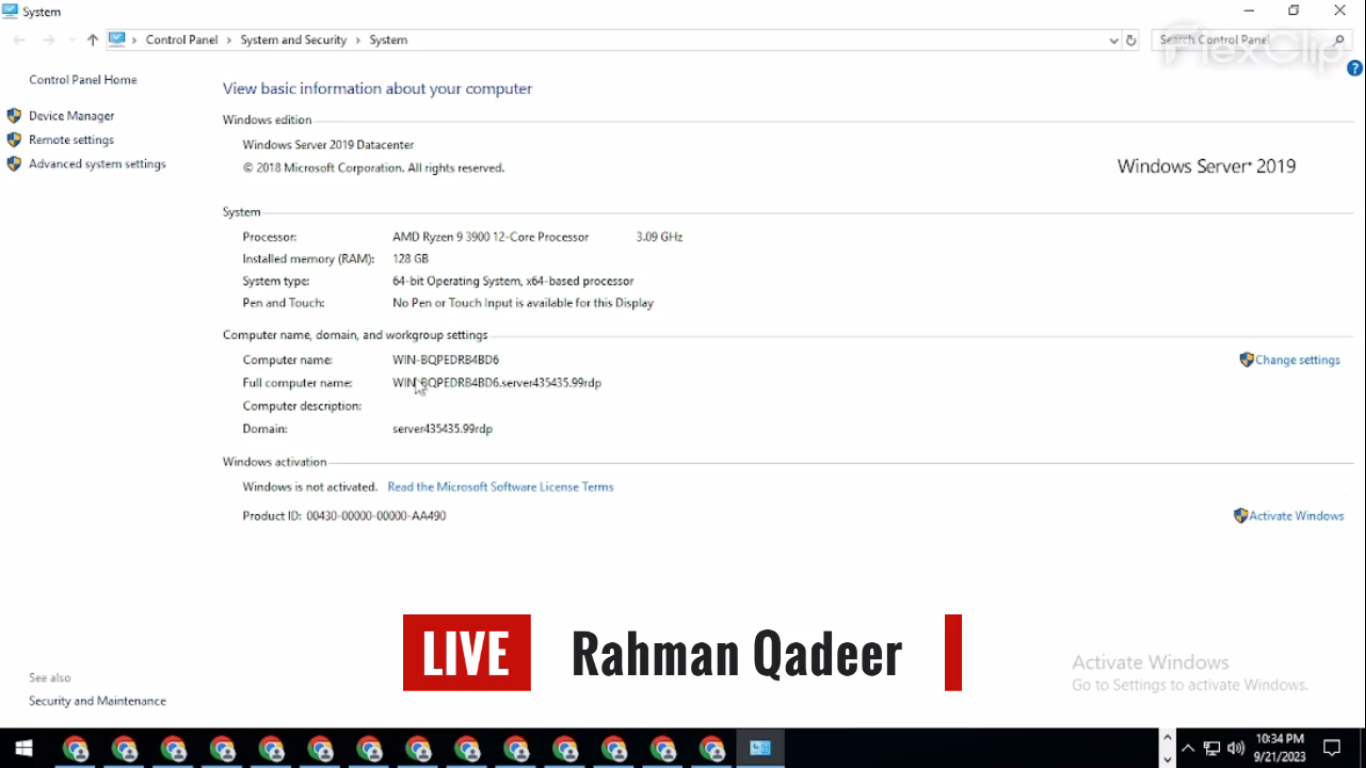Open Control Panel Home
The width and height of the screenshot is (1366, 768).
coord(83,80)
